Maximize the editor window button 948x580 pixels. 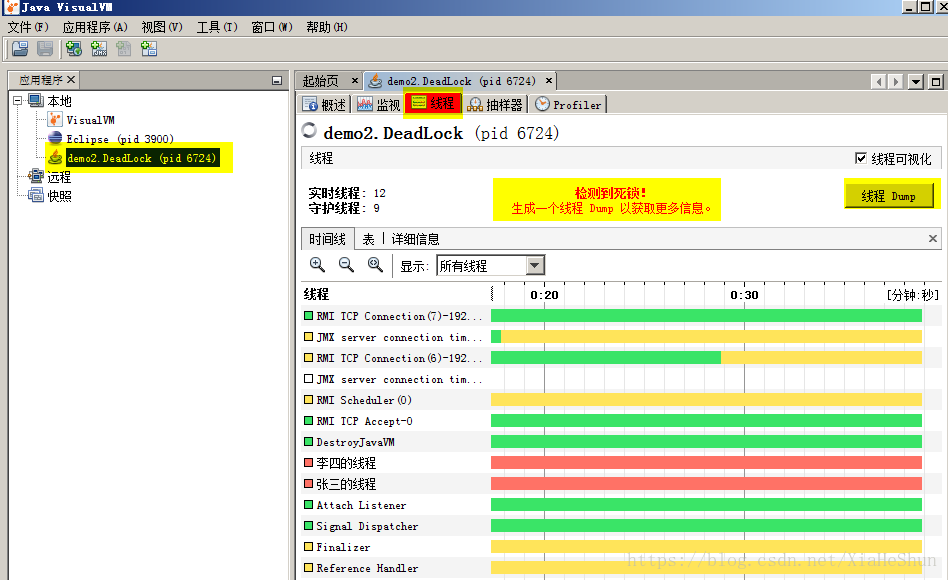click(936, 81)
